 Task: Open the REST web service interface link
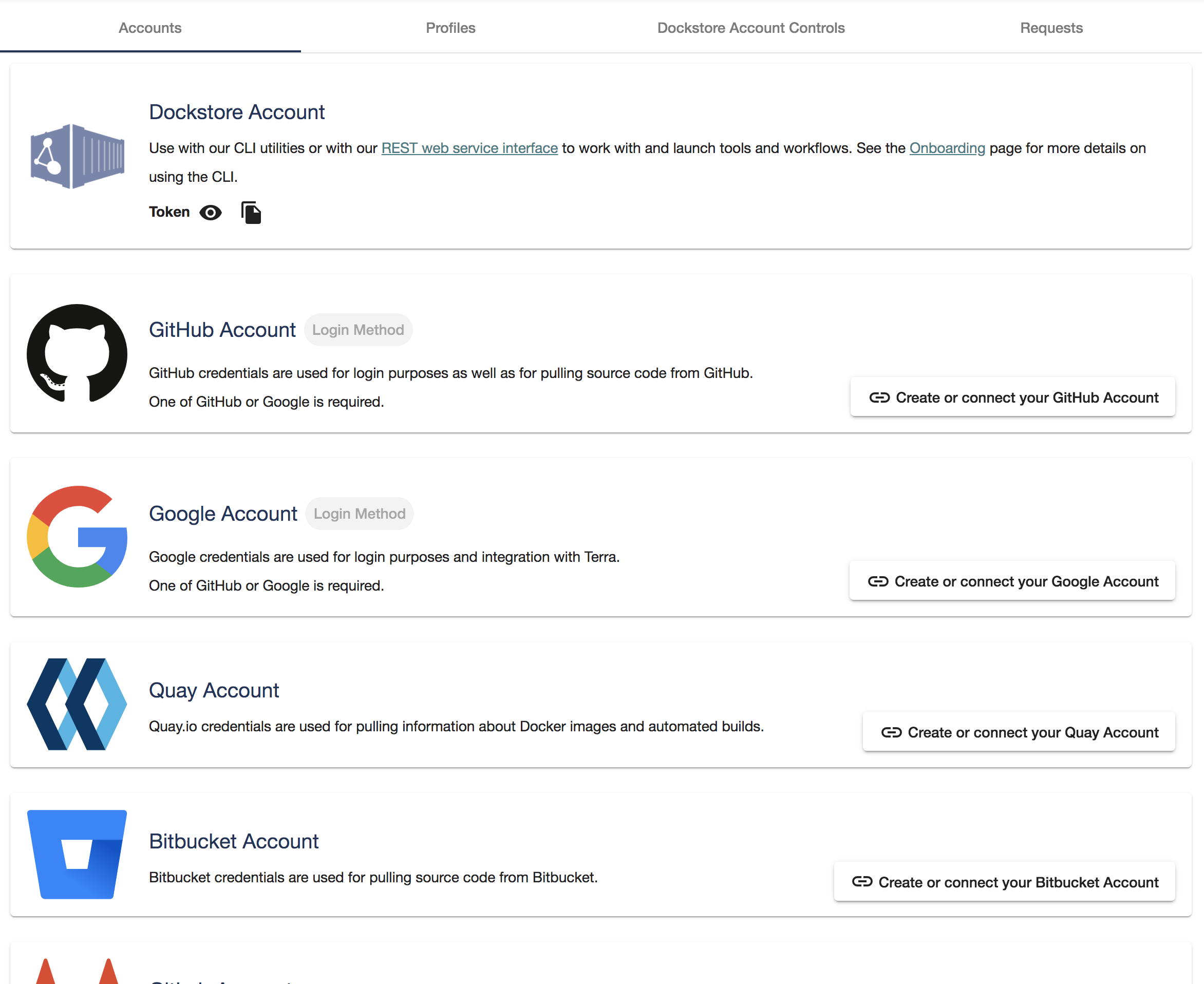pyautogui.click(x=469, y=148)
